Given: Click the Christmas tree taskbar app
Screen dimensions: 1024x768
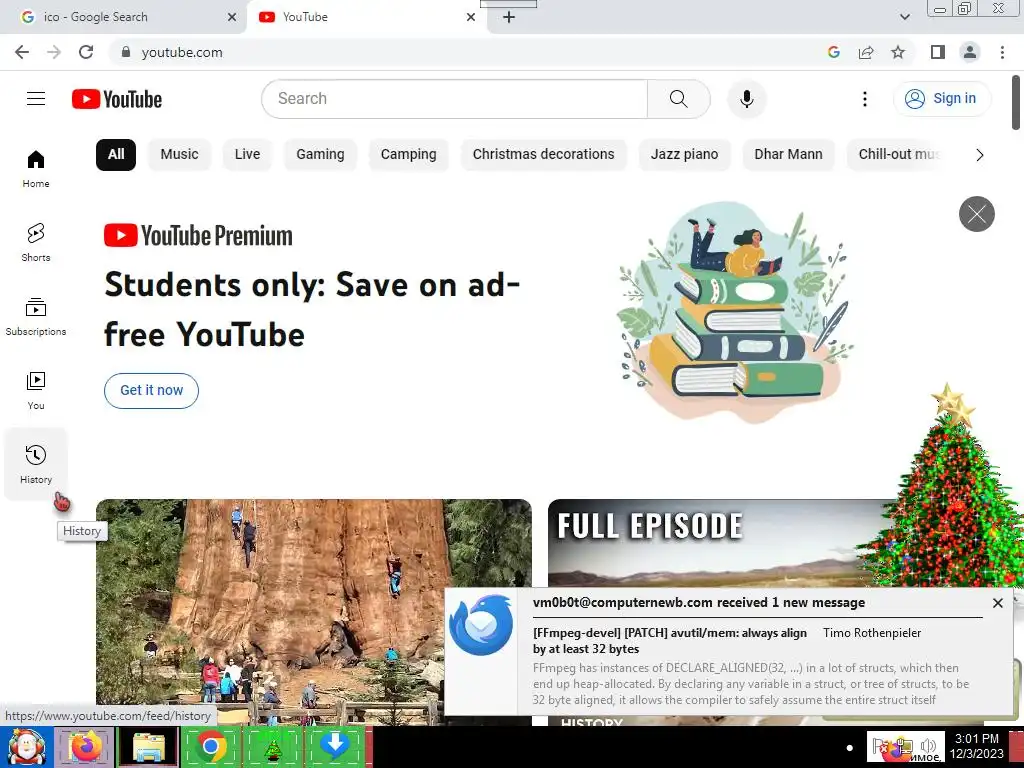Looking at the screenshot, I should (x=273, y=746).
